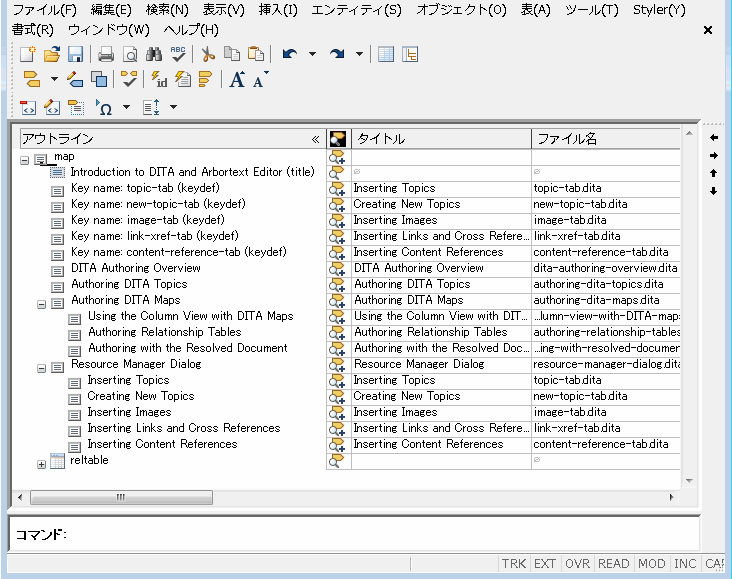
Task: Open the dropdown beside the Omega icon
Action: 127,107
